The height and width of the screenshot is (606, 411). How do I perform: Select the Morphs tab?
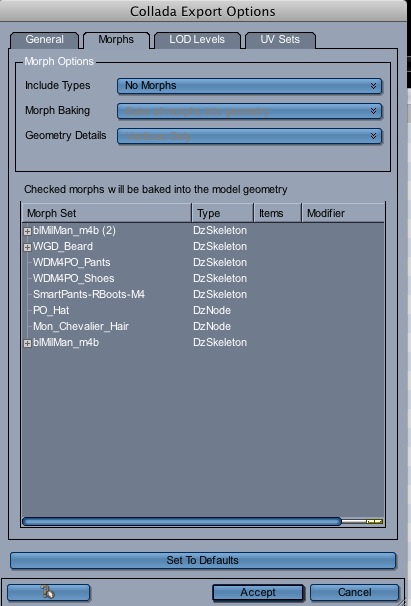point(116,40)
